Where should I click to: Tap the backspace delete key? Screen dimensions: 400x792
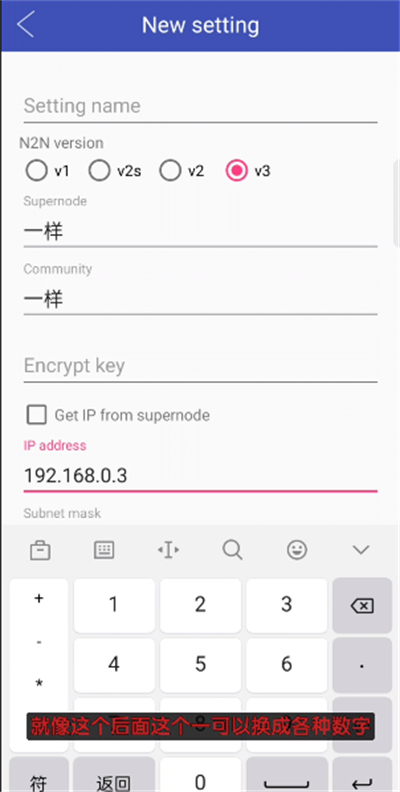point(362,605)
